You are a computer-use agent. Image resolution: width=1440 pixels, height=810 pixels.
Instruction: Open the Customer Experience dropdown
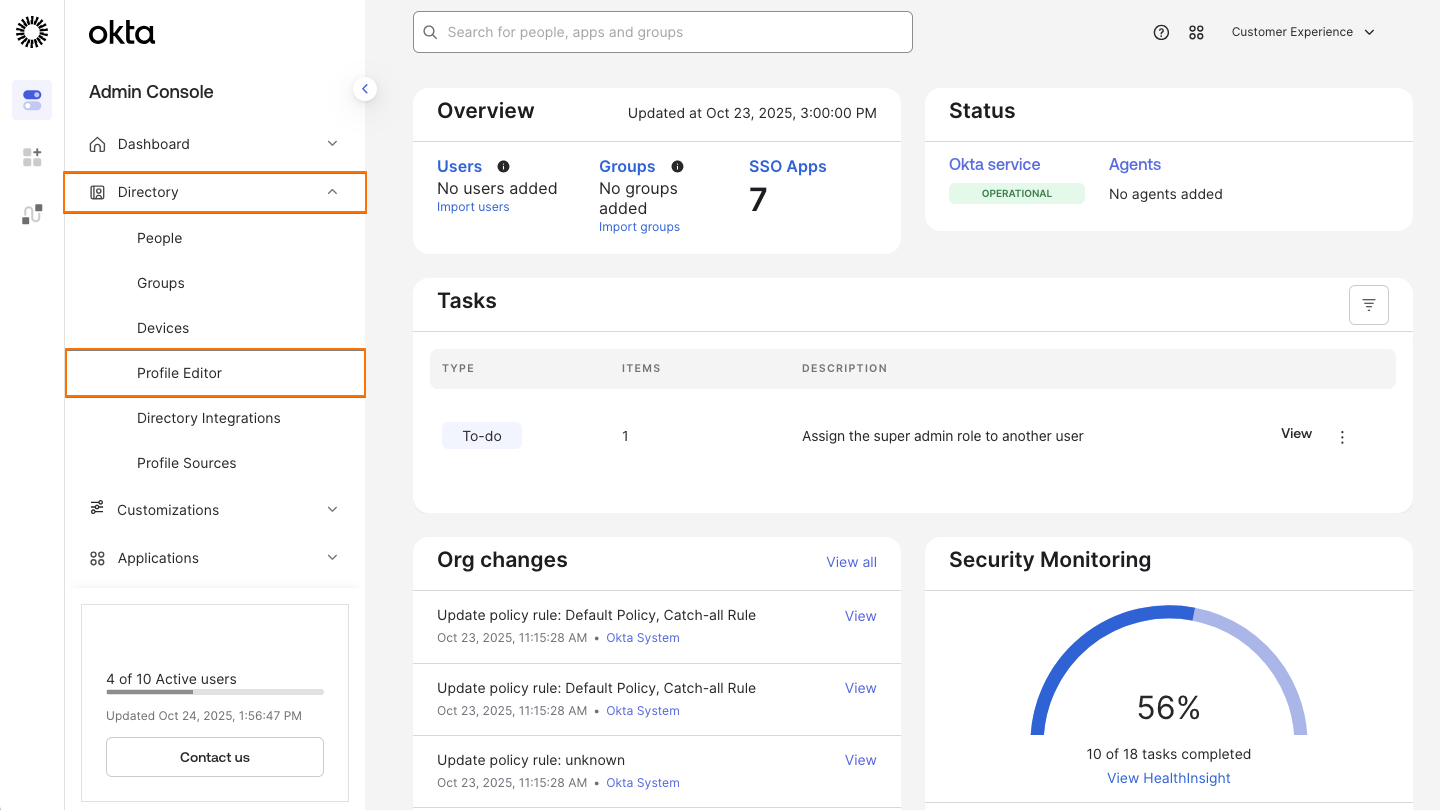coord(1303,32)
